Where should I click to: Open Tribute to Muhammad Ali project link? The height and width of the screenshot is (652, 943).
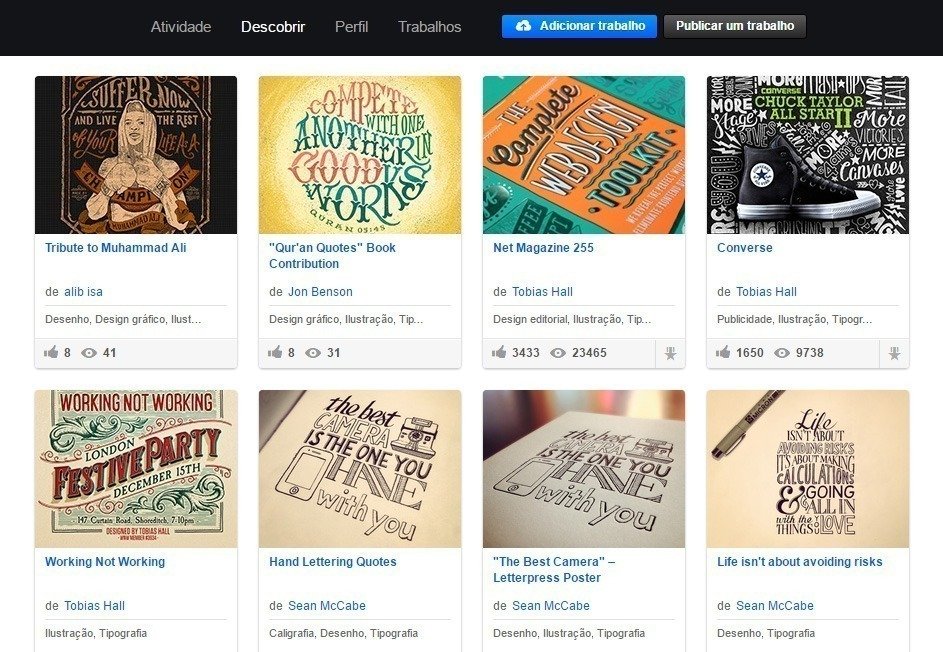point(115,248)
